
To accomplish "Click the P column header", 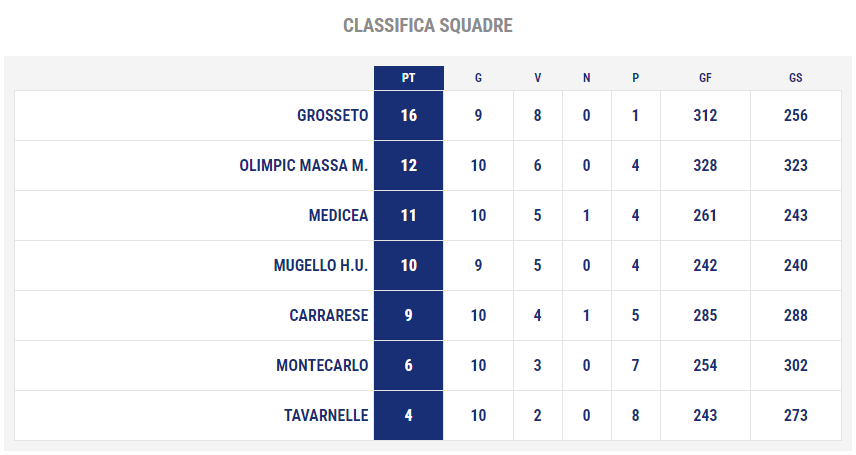I will (x=635, y=78).
